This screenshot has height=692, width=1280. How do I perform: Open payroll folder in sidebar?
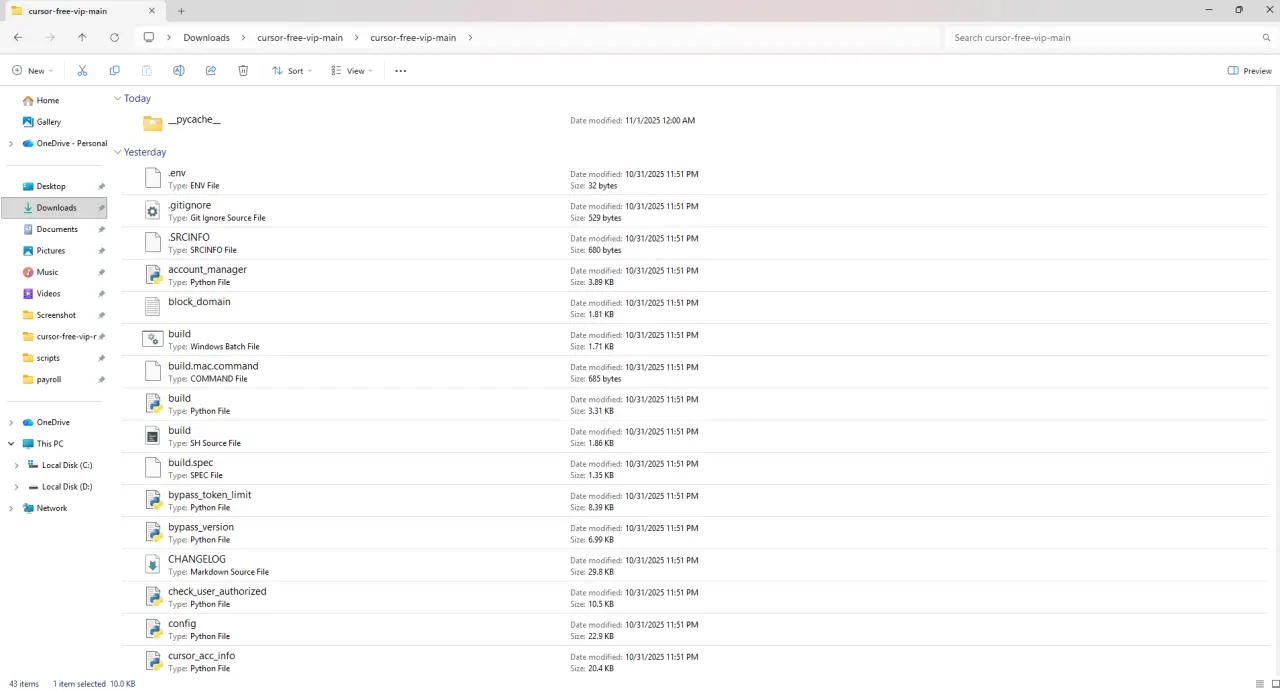[x=49, y=380]
